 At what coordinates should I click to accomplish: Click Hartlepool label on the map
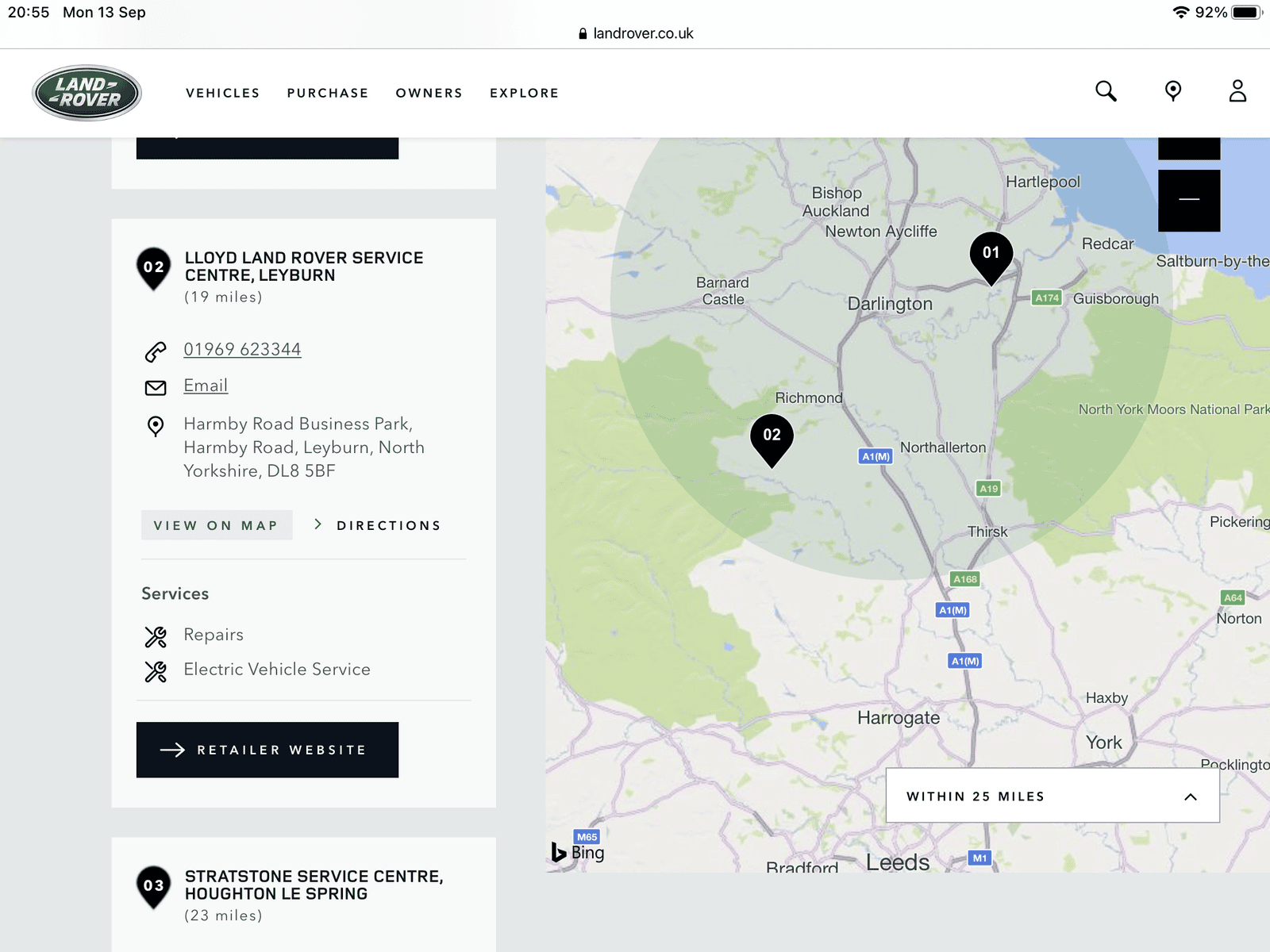pyautogui.click(x=1043, y=182)
